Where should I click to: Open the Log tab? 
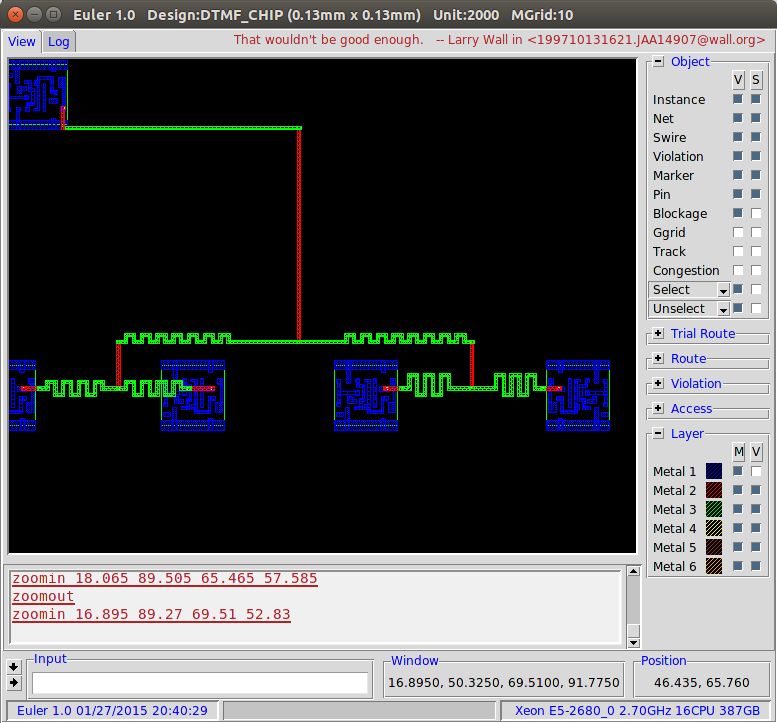click(x=58, y=42)
